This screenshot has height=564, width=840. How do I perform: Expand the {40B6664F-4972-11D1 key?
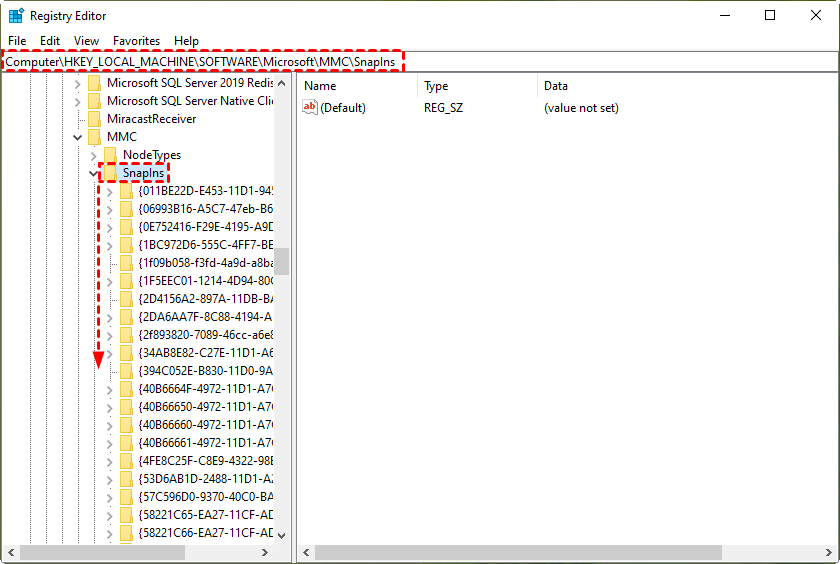pyautogui.click(x=110, y=390)
